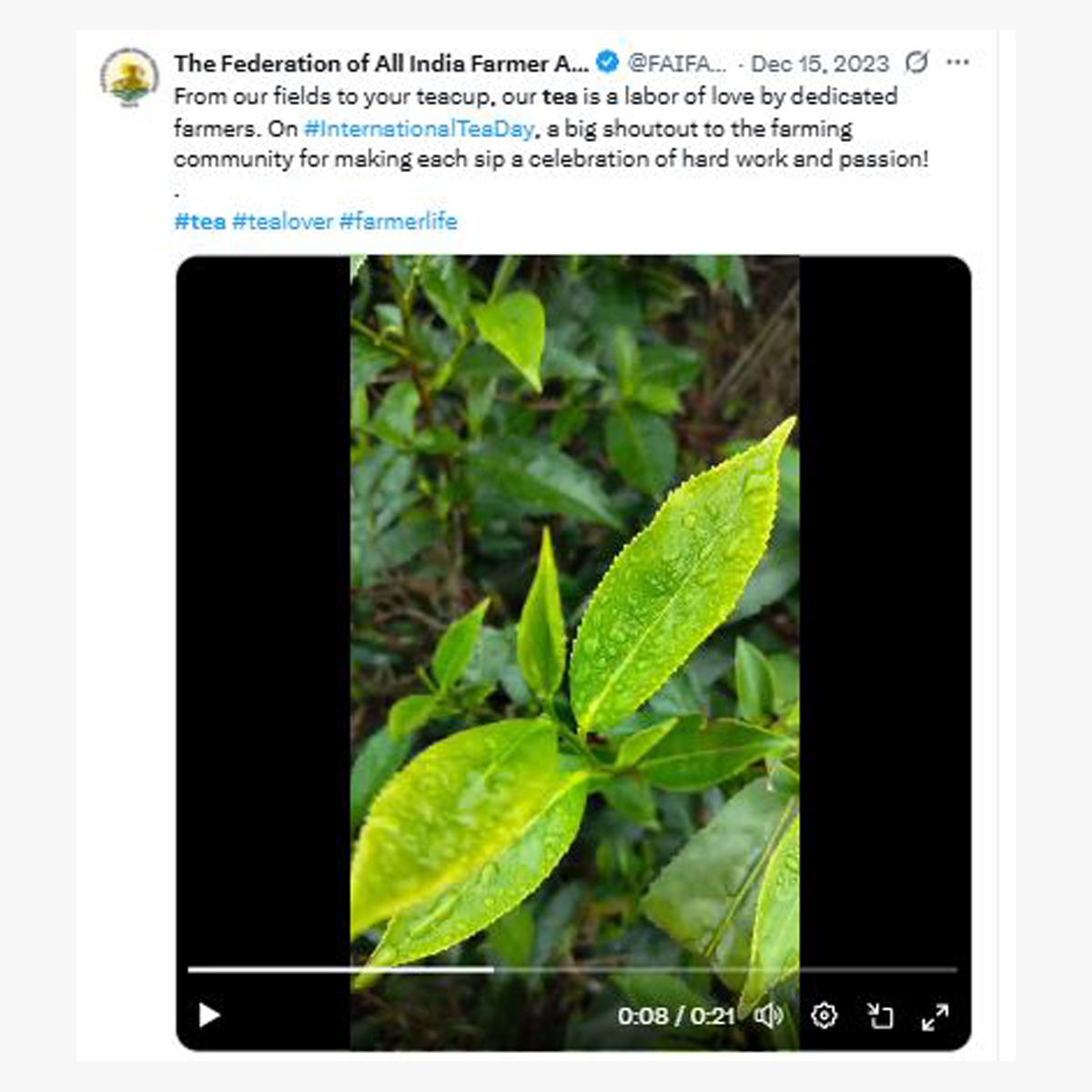The image size is (1092, 1092).
Task: Open the #tealover hashtag
Action: coord(282,221)
